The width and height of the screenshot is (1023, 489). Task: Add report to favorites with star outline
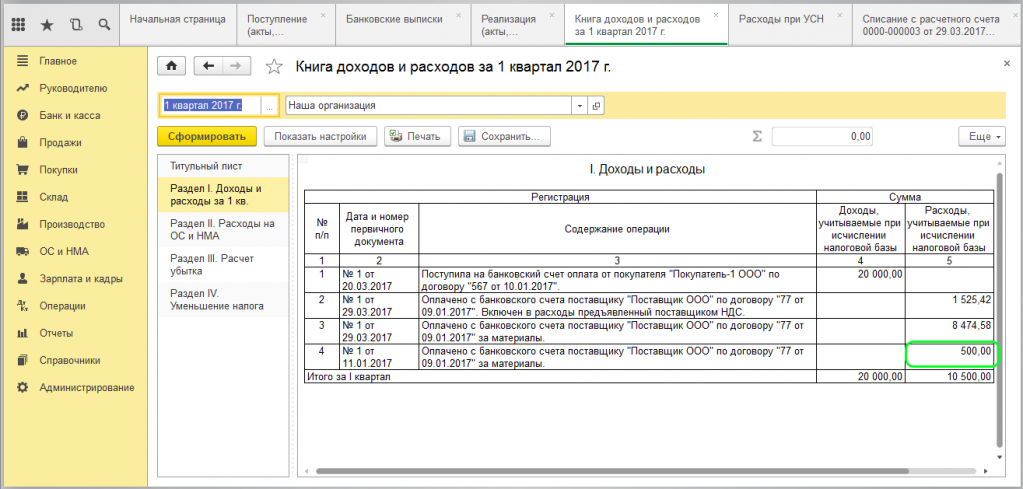273,67
